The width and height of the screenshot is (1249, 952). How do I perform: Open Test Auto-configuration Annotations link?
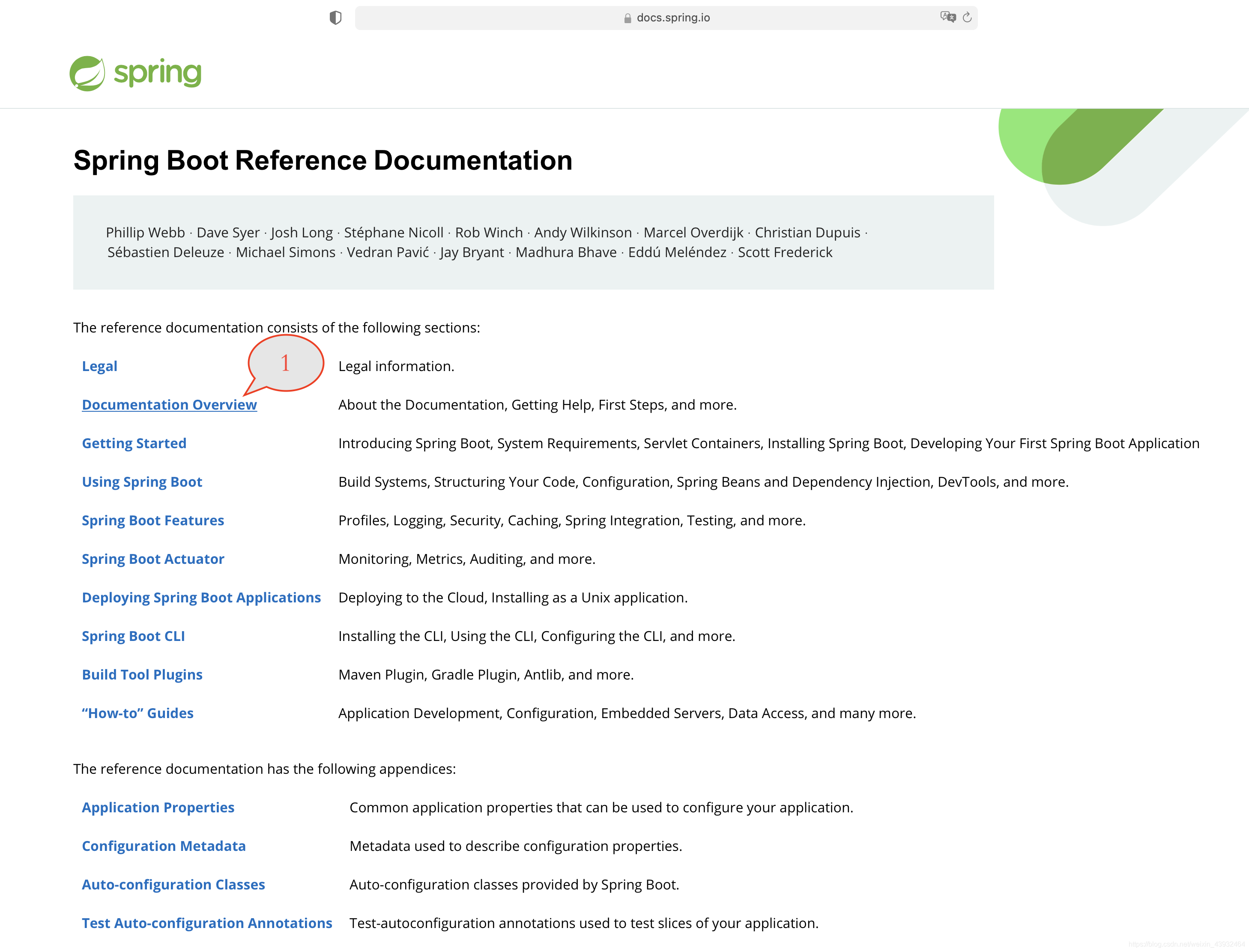[x=207, y=923]
